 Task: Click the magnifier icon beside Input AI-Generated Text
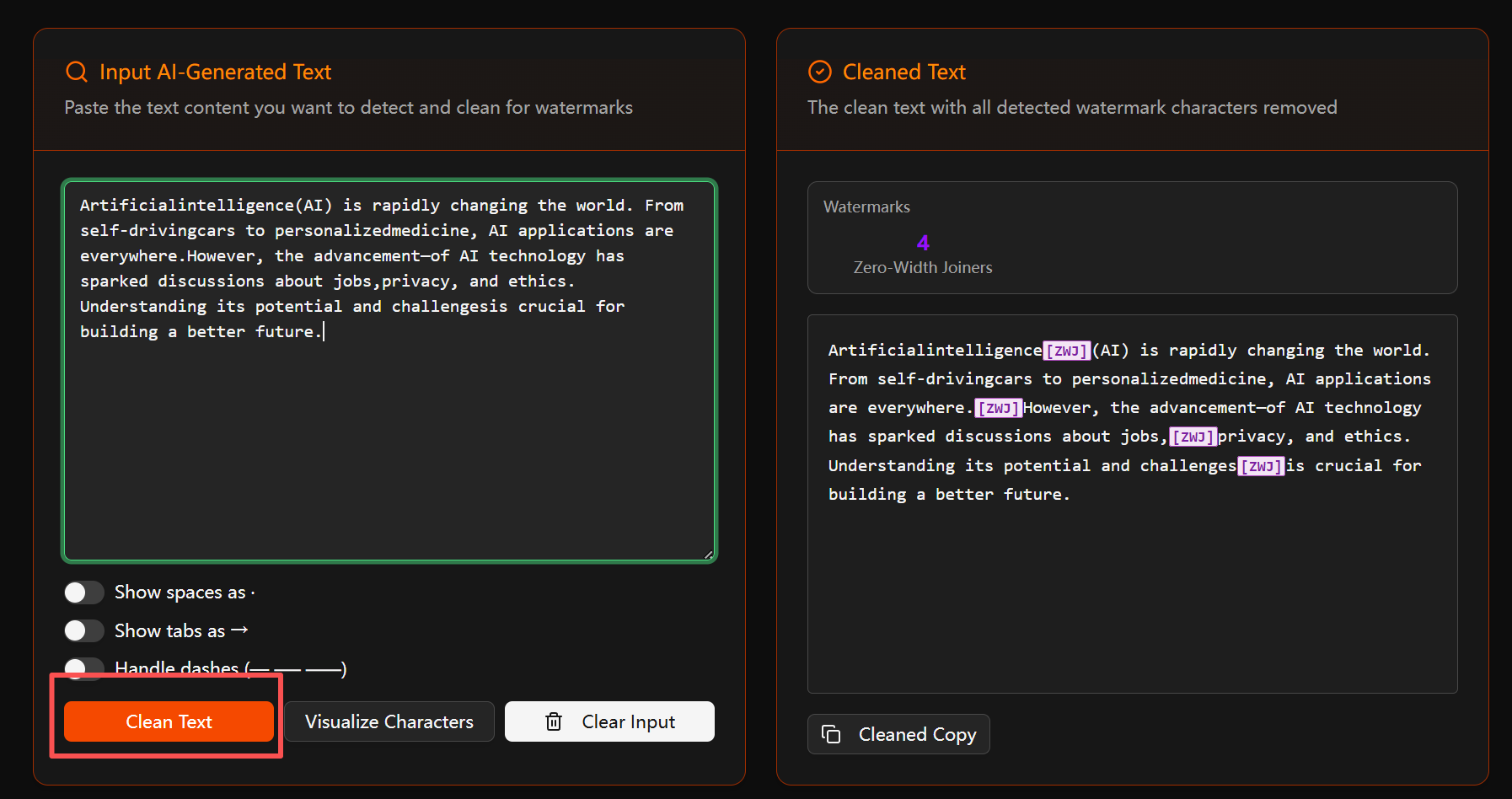pyautogui.click(x=77, y=72)
